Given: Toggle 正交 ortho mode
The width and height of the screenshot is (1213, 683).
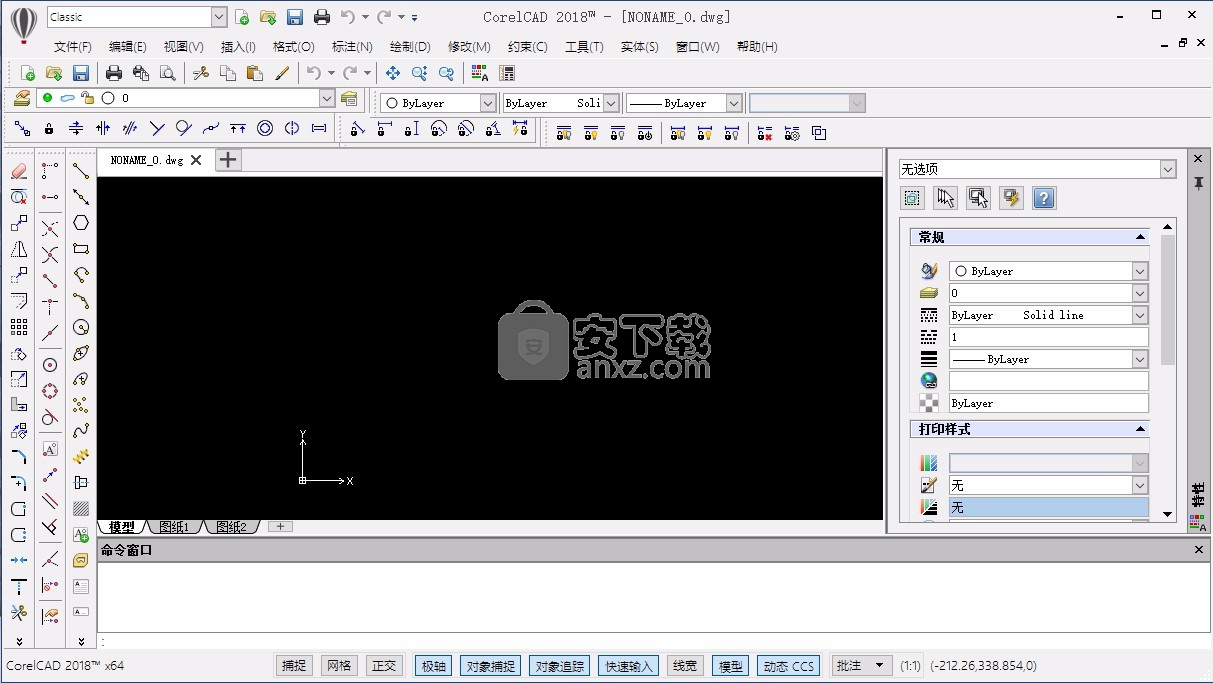Looking at the screenshot, I should click(384, 666).
